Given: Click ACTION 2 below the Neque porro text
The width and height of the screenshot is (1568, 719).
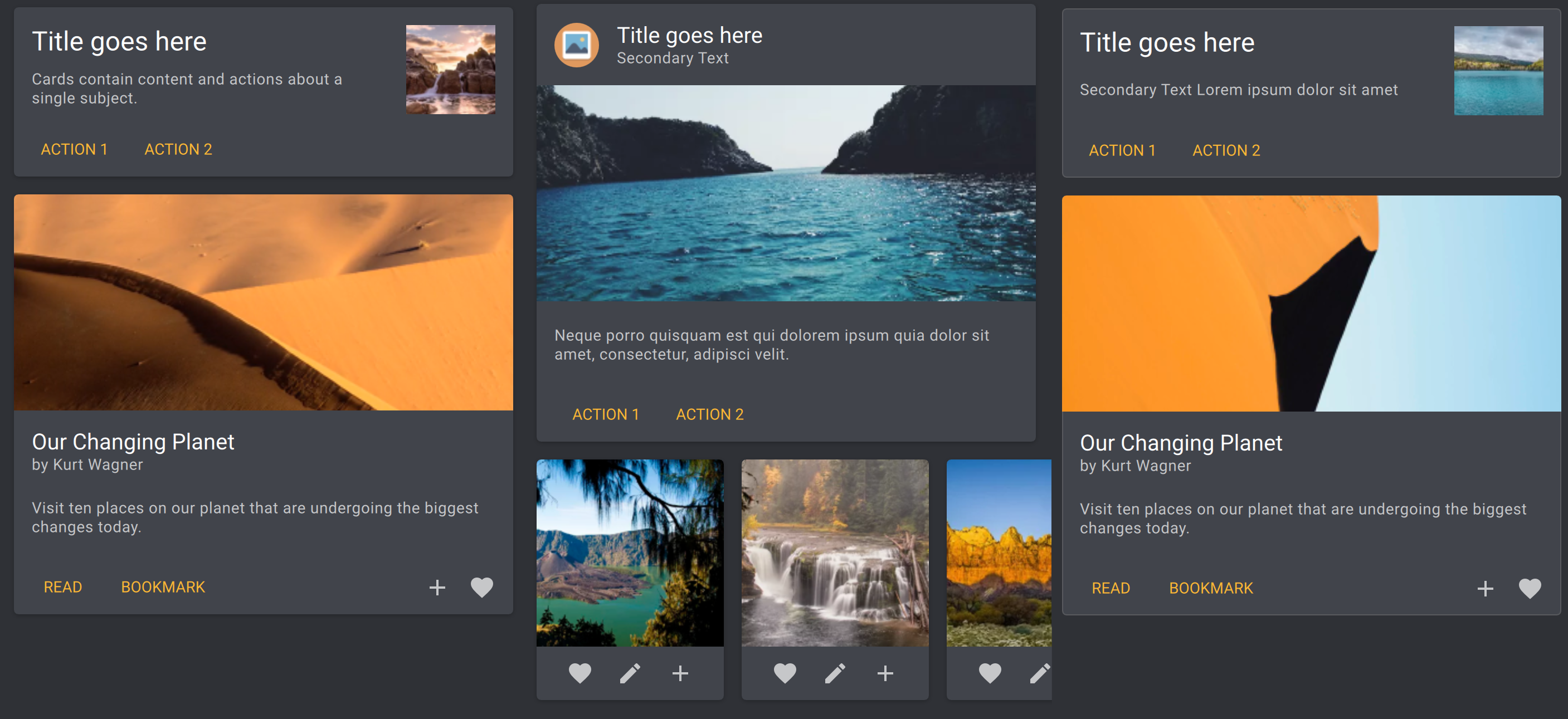Looking at the screenshot, I should coord(710,414).
